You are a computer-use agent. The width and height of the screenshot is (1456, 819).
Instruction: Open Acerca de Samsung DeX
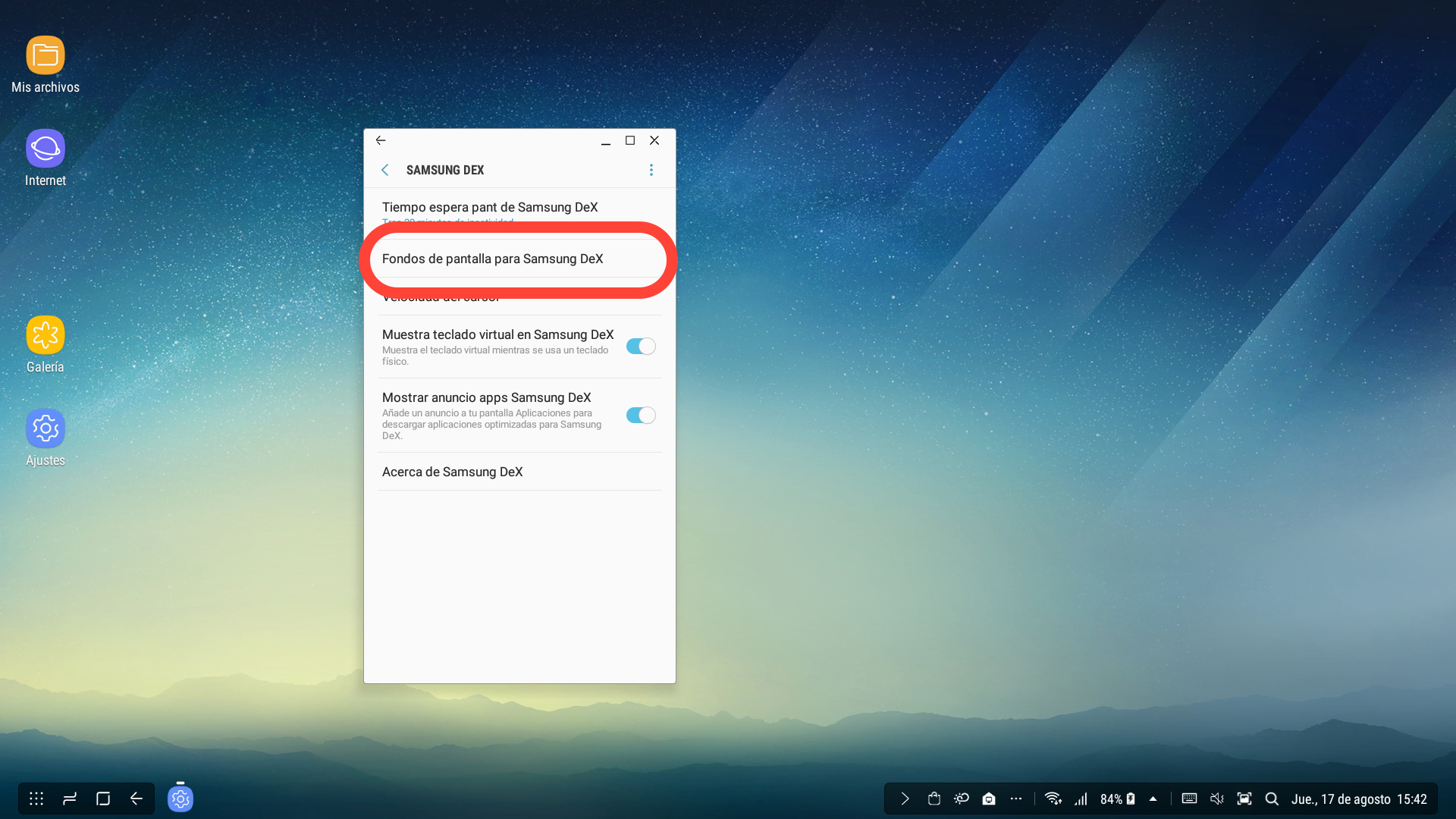click(x=519, y=472)
